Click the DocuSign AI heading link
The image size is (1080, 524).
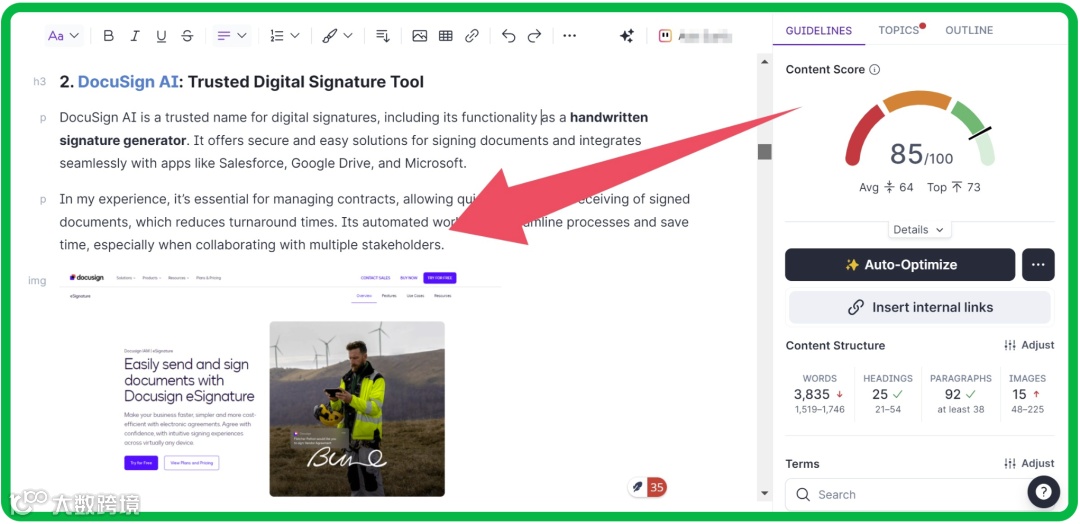pos(128,82)
